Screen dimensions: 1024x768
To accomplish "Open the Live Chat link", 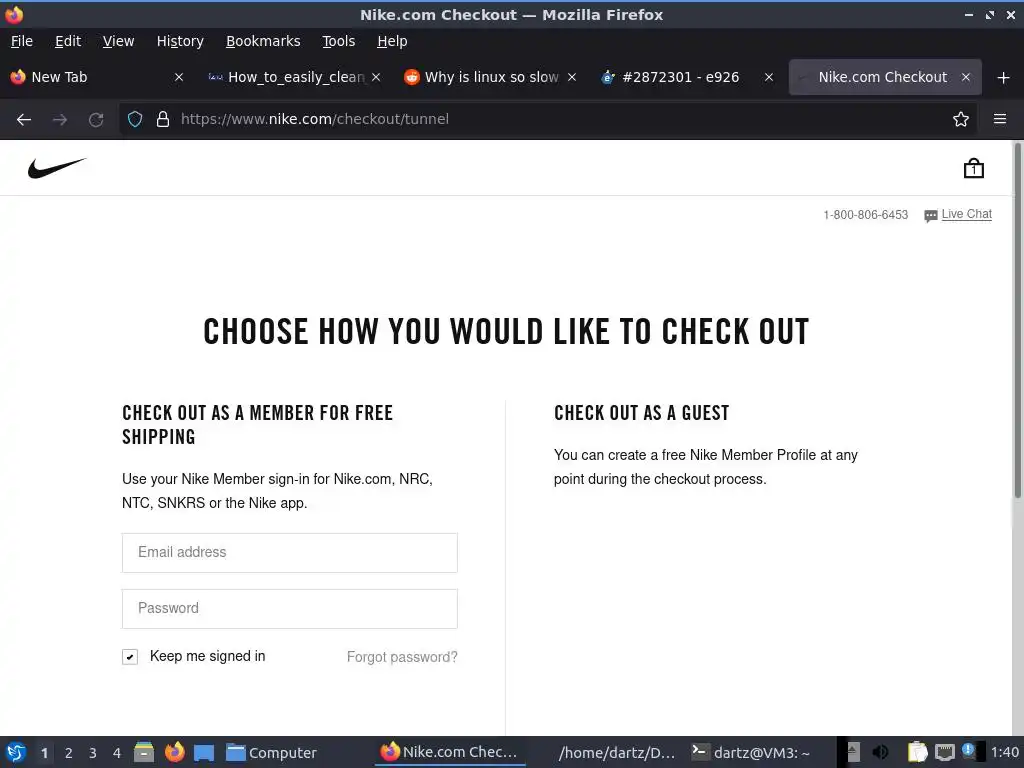I will click(967, 214).
